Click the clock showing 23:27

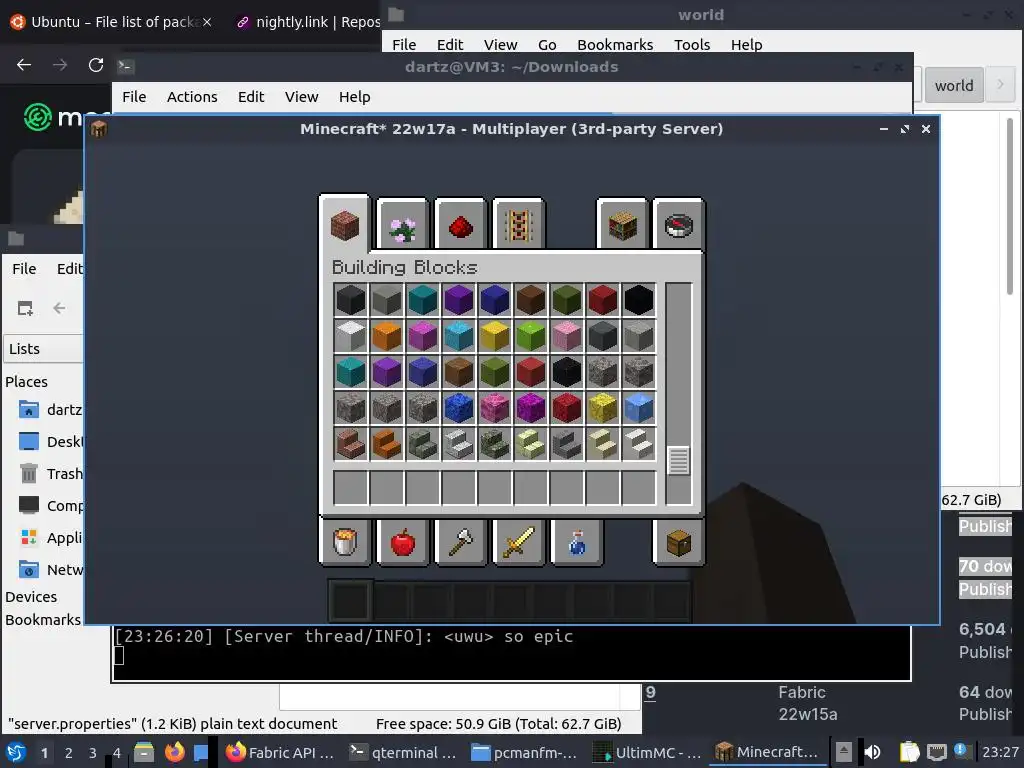point(999,752)
